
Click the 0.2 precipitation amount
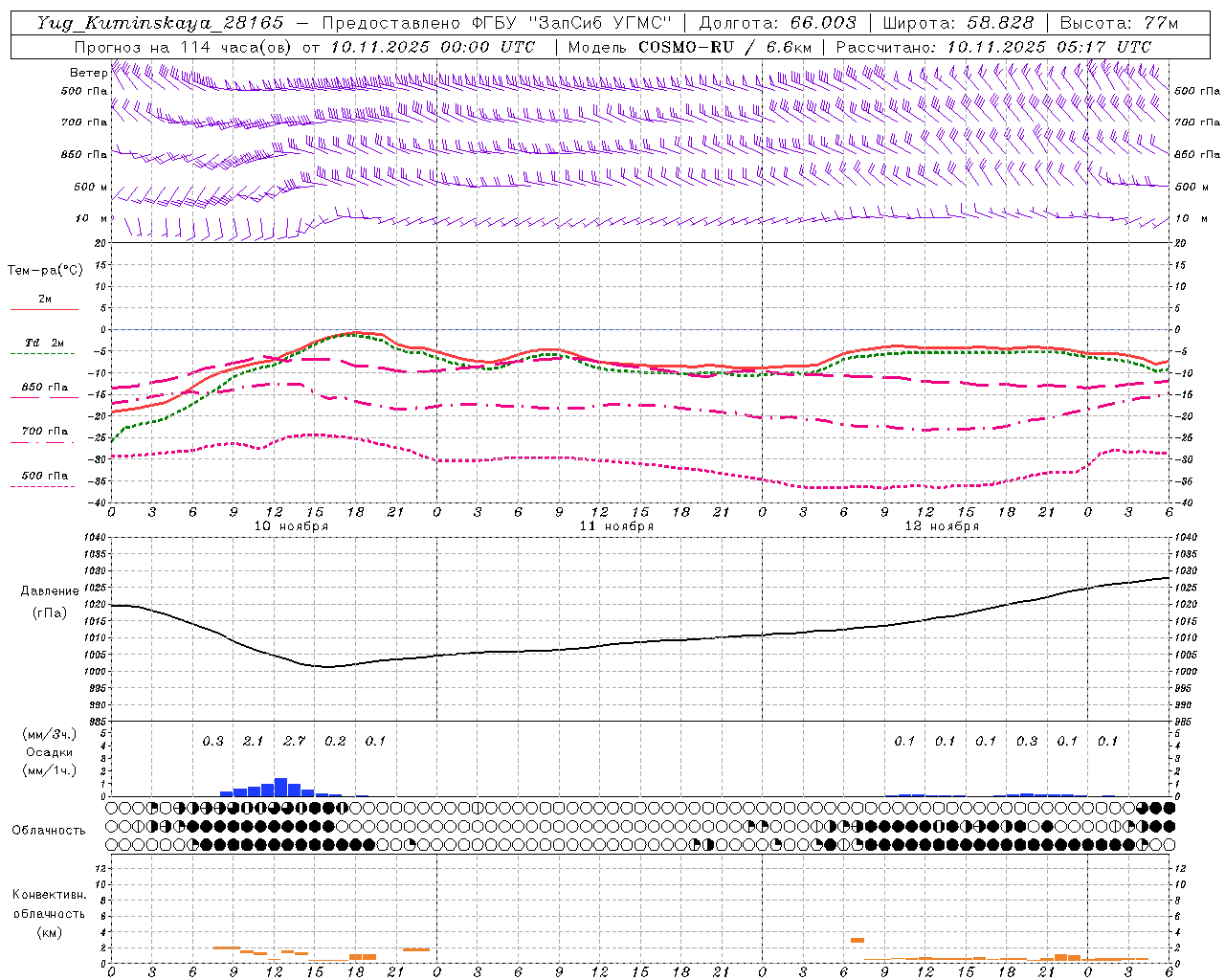coord(335,742)
